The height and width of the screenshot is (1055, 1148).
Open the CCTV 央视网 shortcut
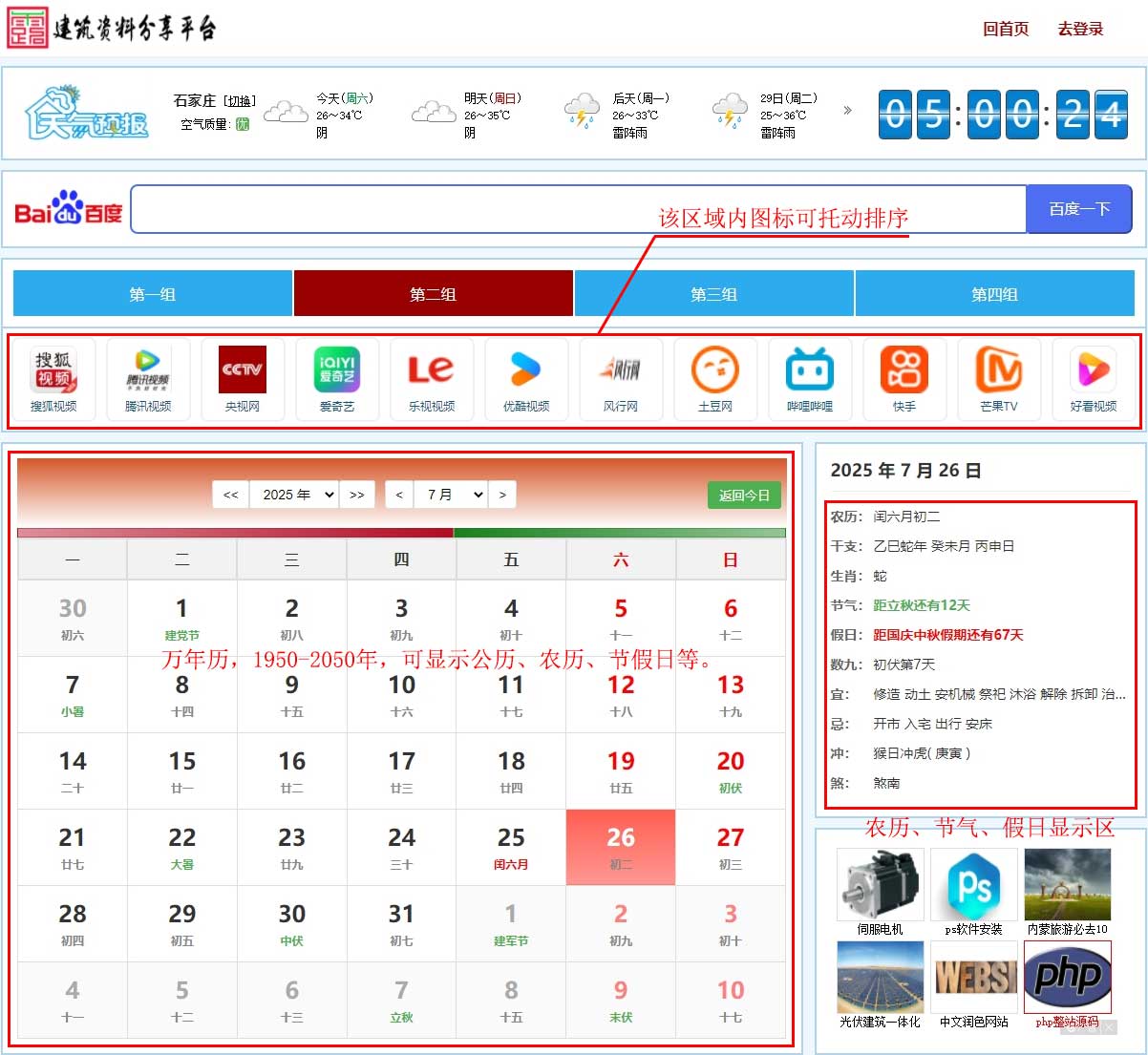tap(243, 379)
